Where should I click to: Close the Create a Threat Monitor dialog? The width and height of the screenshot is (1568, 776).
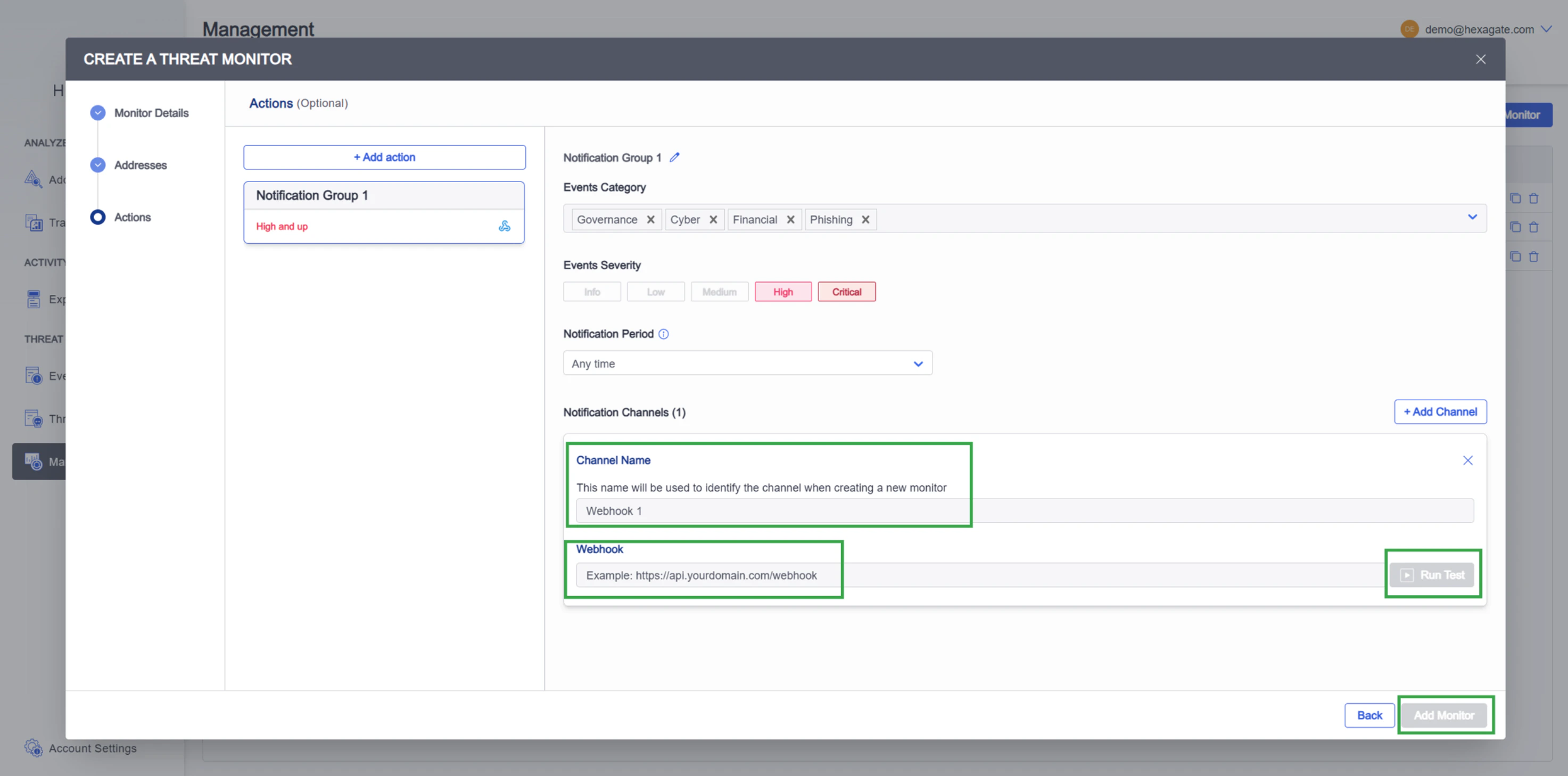coord(1480,60)
